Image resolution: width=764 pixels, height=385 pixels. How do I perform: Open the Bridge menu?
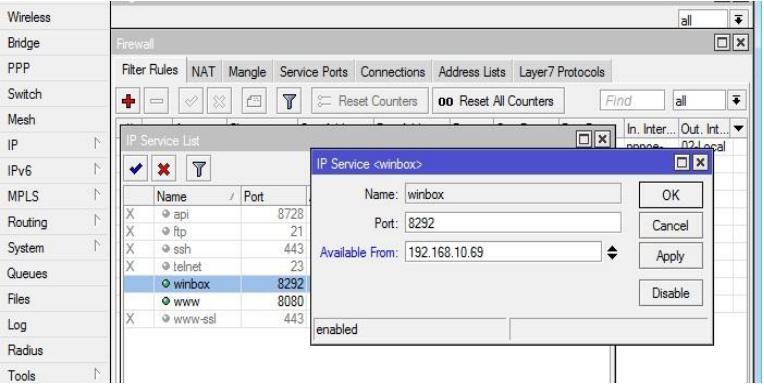(55, 43)
